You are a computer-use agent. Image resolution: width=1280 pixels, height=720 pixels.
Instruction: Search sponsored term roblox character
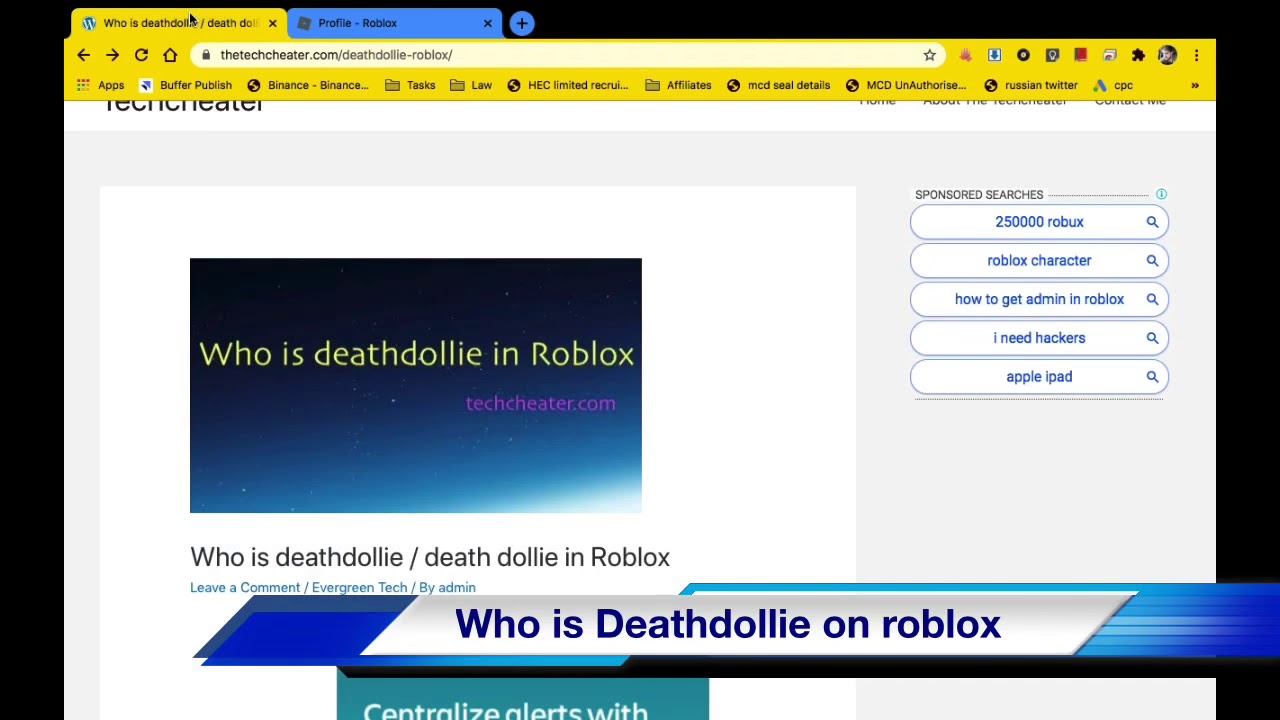[x=1039, y=261]
